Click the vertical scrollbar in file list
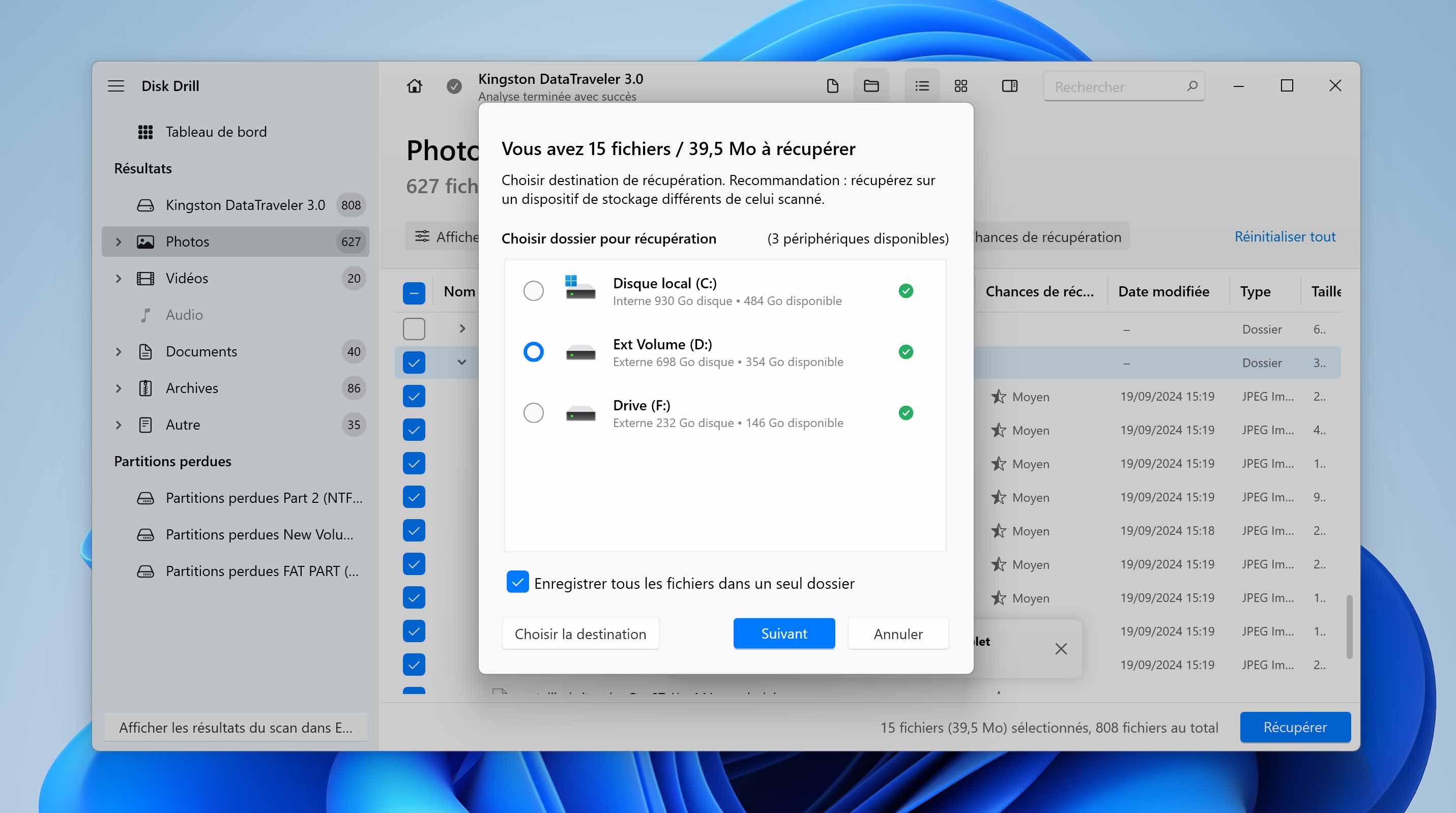The image size is (1456, 813). [x=1349, y=626]
